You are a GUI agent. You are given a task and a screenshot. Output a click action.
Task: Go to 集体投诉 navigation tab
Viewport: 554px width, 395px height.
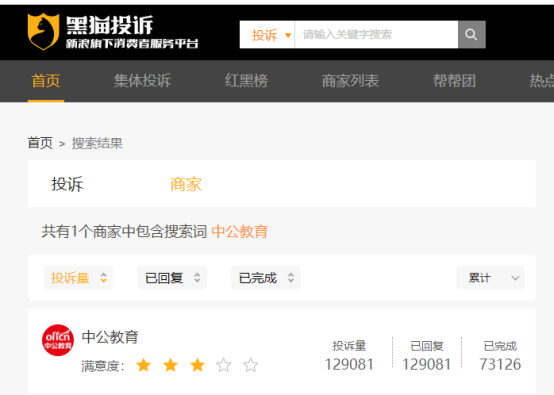point(142,81)
